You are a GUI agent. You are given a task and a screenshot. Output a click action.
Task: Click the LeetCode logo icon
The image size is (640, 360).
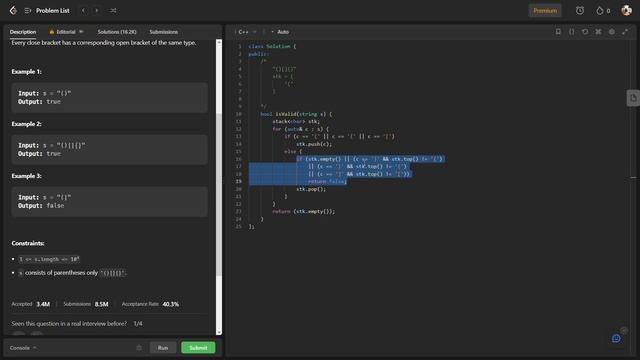coord(13,10)
